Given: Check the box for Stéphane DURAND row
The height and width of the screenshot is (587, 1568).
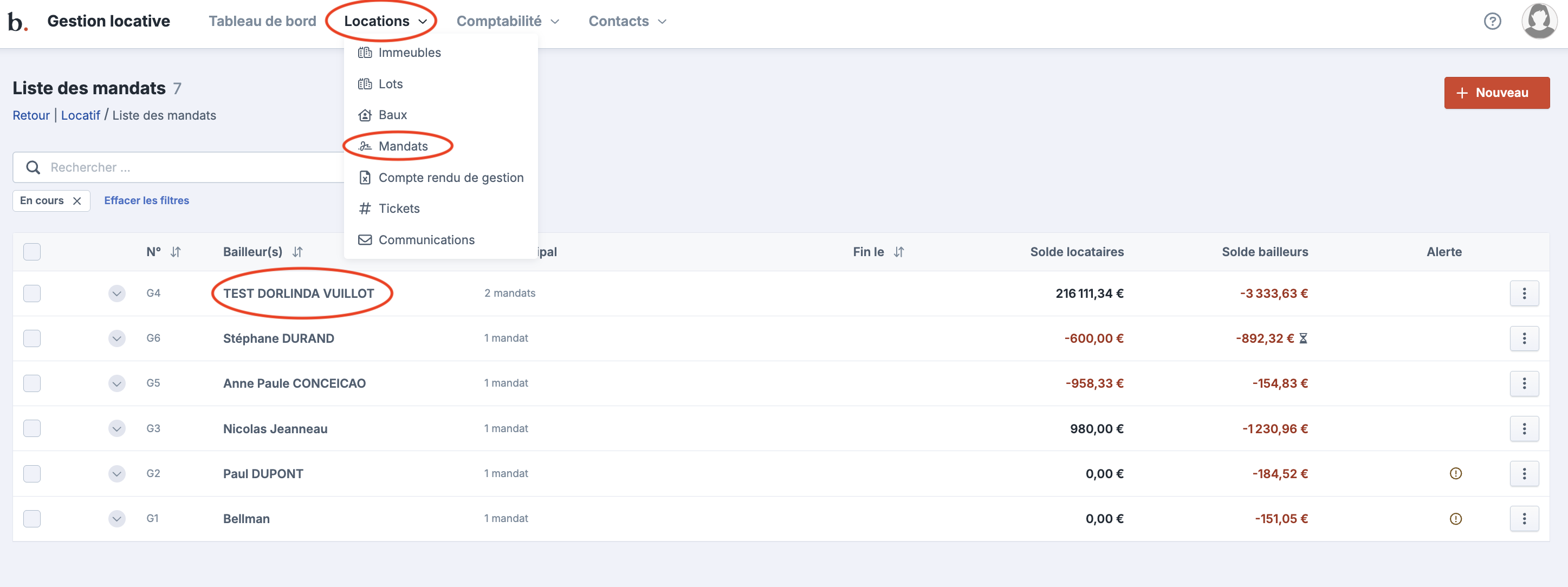Looking at the screenshot, I should coord(31,338).
